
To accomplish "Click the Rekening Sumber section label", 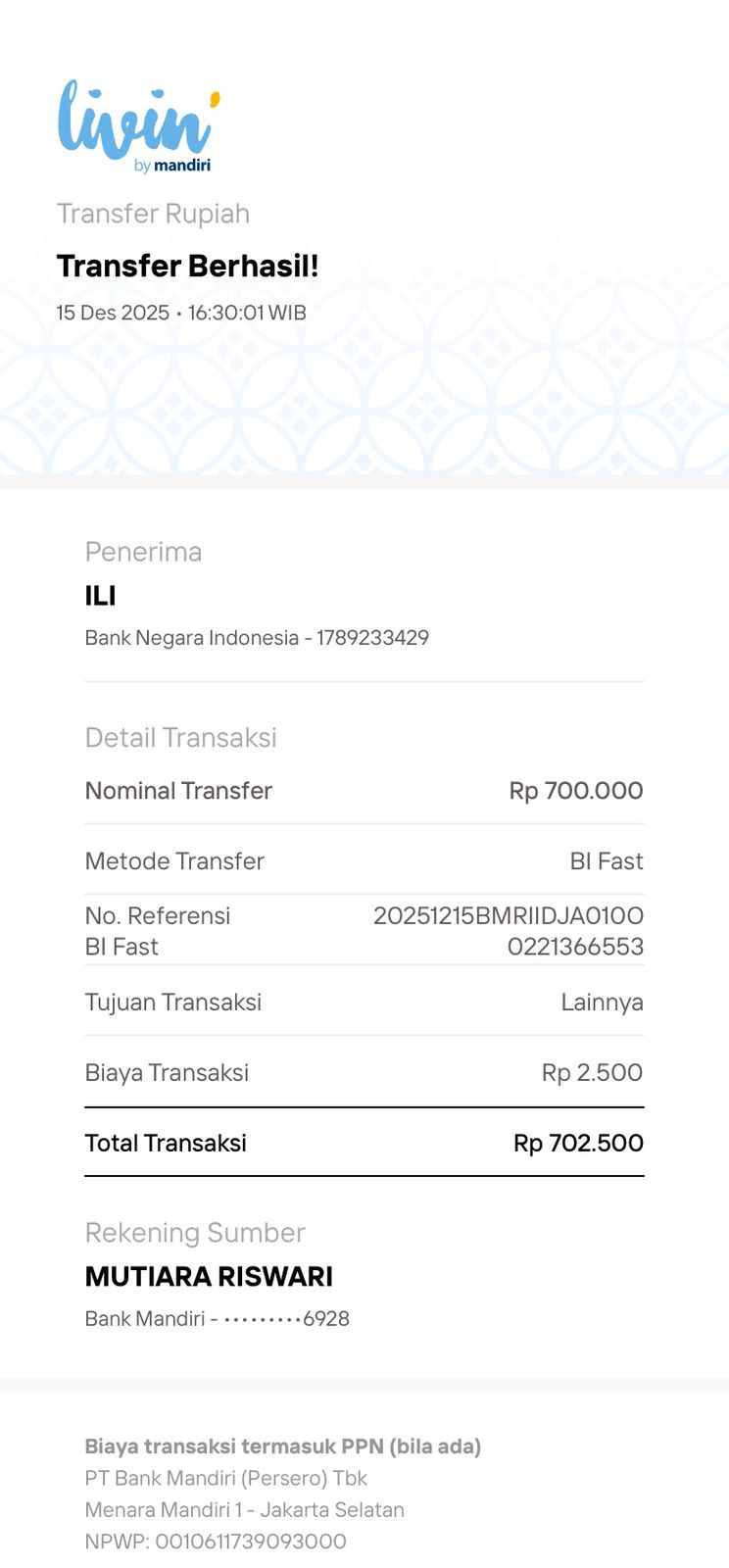I will tap(195, 1233).
